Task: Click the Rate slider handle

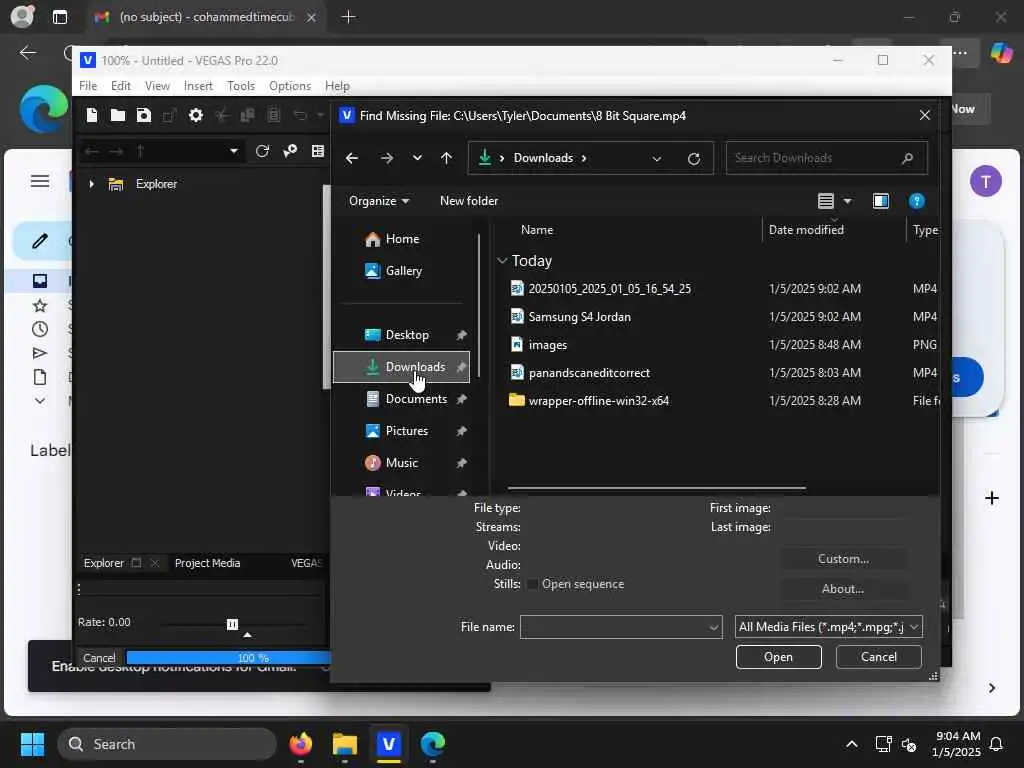Action: coord(232,624)
